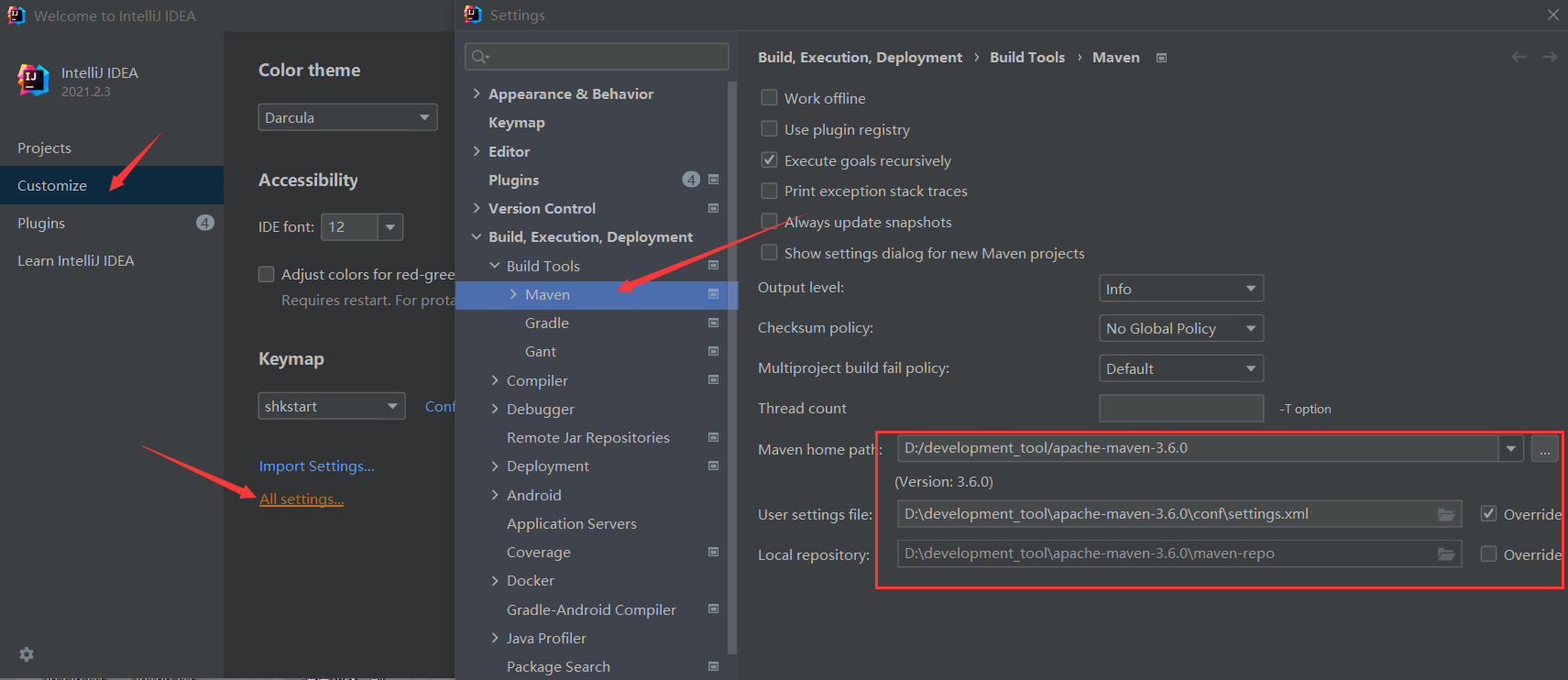The width and height of the screenshot is (1568, 680).
Task: Click the Settings search field
Action: click(597, 57)
